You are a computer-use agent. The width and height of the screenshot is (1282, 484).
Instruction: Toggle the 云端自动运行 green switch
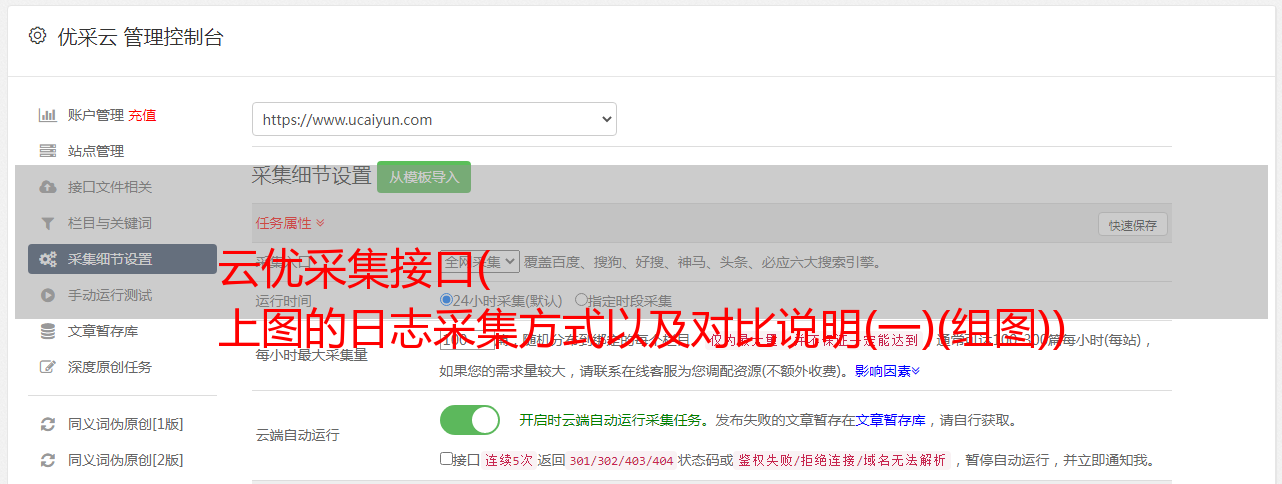coord(470,420)
